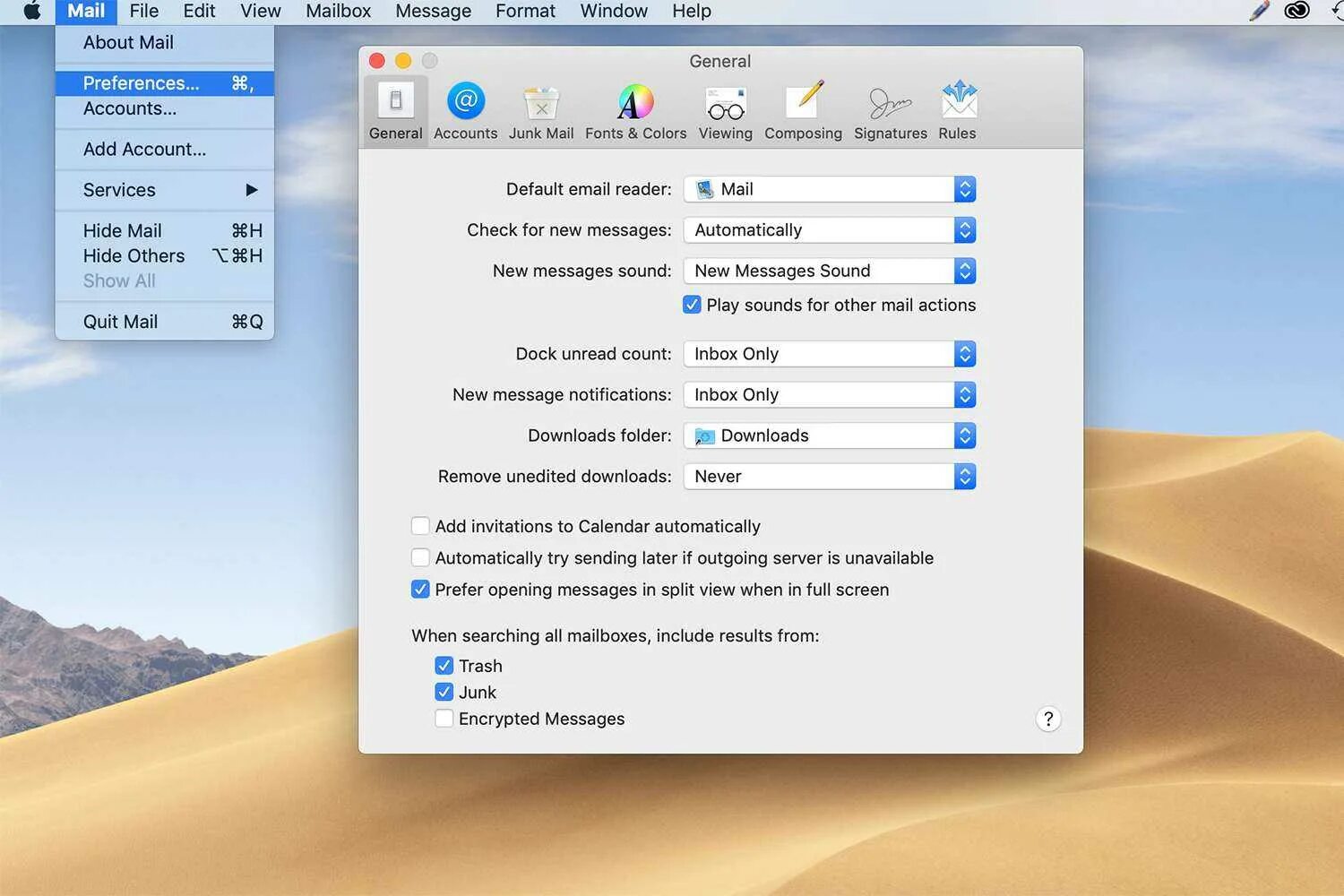Open Check for new messages dropdown
Image resolution: width=1344 pixels, height=896 pixels.
click(830, 230)
